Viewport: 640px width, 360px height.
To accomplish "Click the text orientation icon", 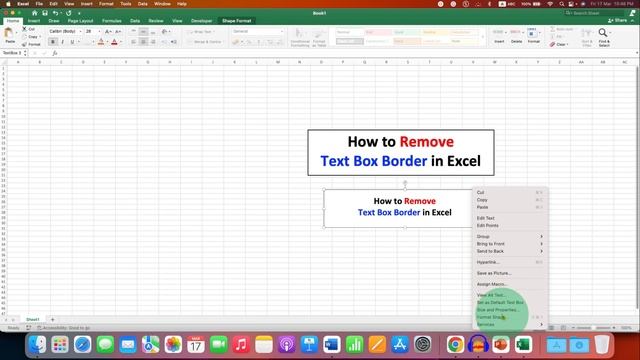I will click(164, 31).
